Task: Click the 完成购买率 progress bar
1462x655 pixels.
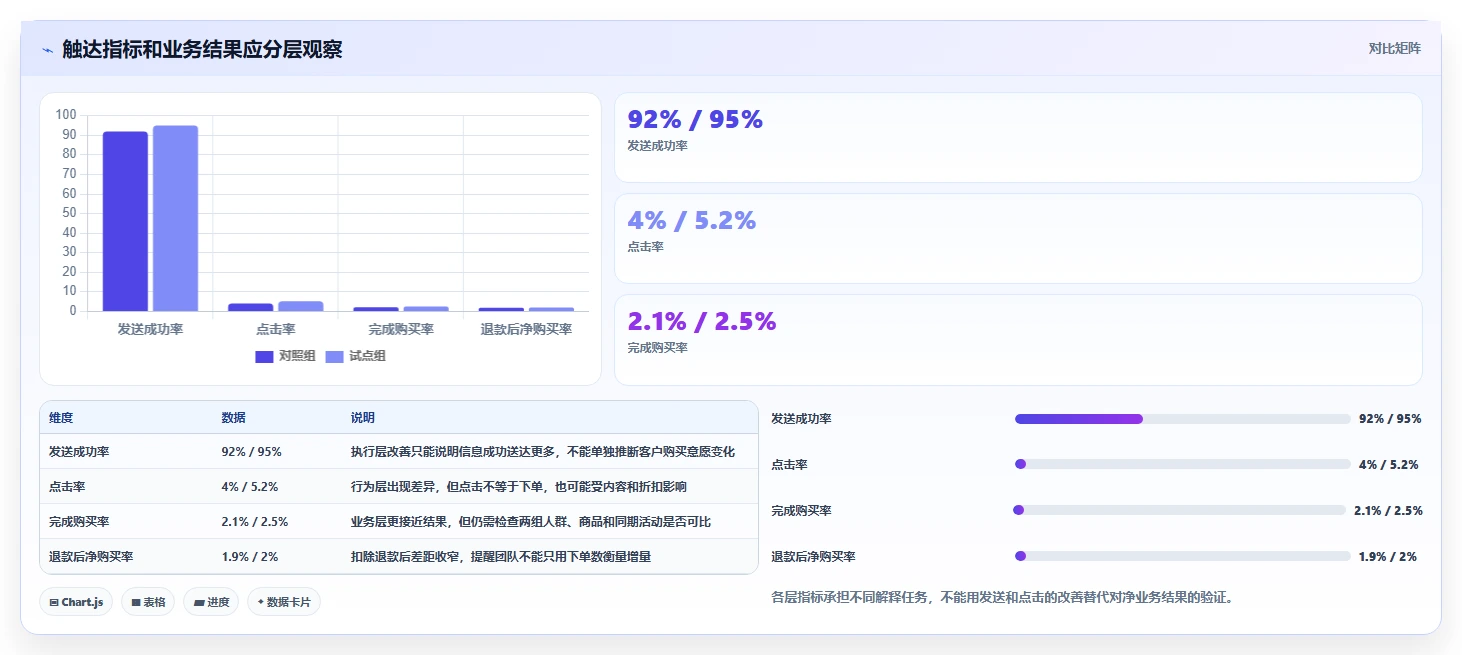Action: (1180, 510)
